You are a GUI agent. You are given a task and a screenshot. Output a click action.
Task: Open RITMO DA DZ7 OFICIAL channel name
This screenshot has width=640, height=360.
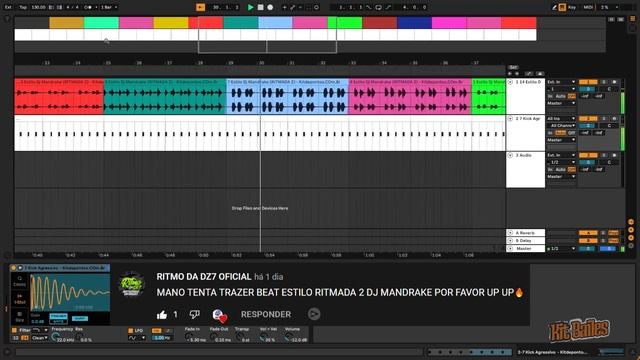(204, 277)
